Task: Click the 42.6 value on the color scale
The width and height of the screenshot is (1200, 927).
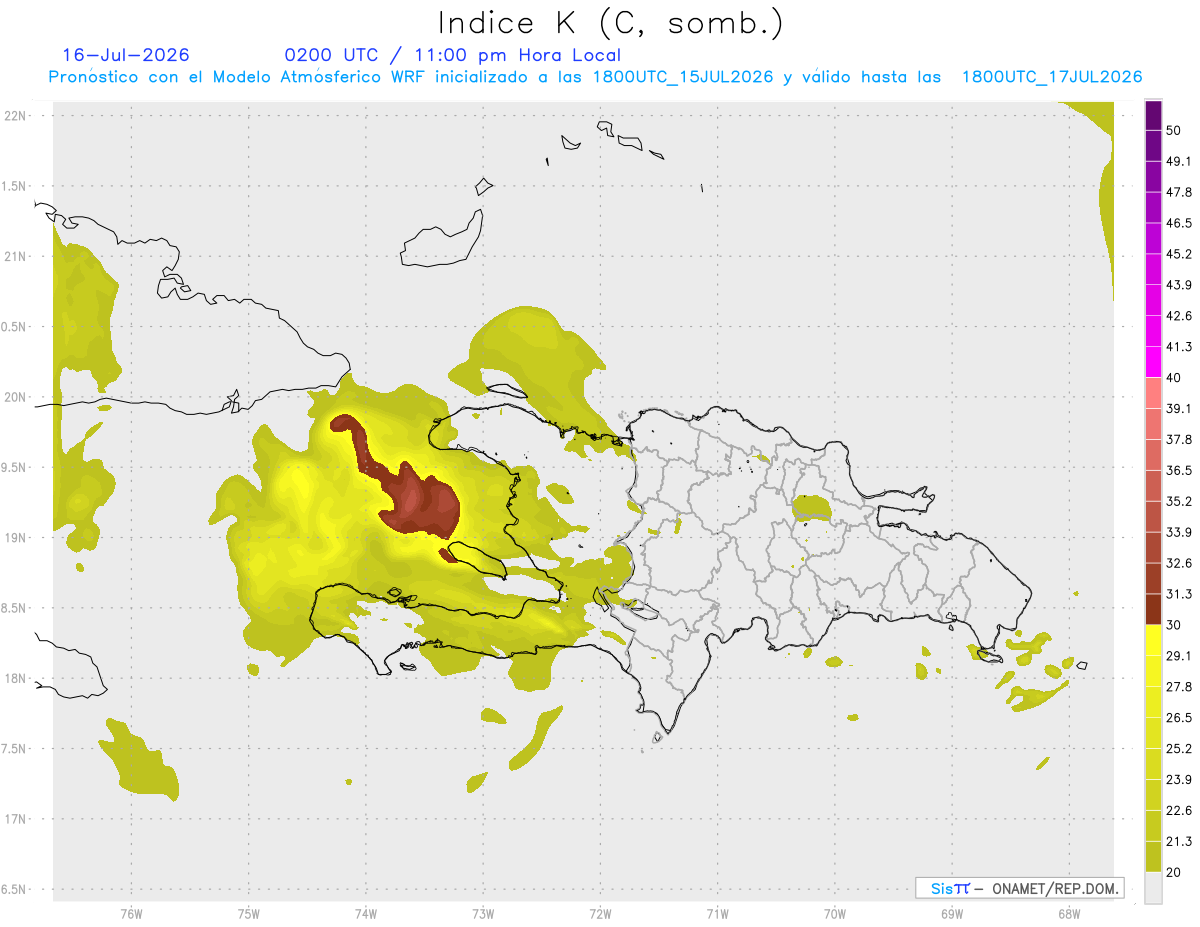Action: point(1178,316)
